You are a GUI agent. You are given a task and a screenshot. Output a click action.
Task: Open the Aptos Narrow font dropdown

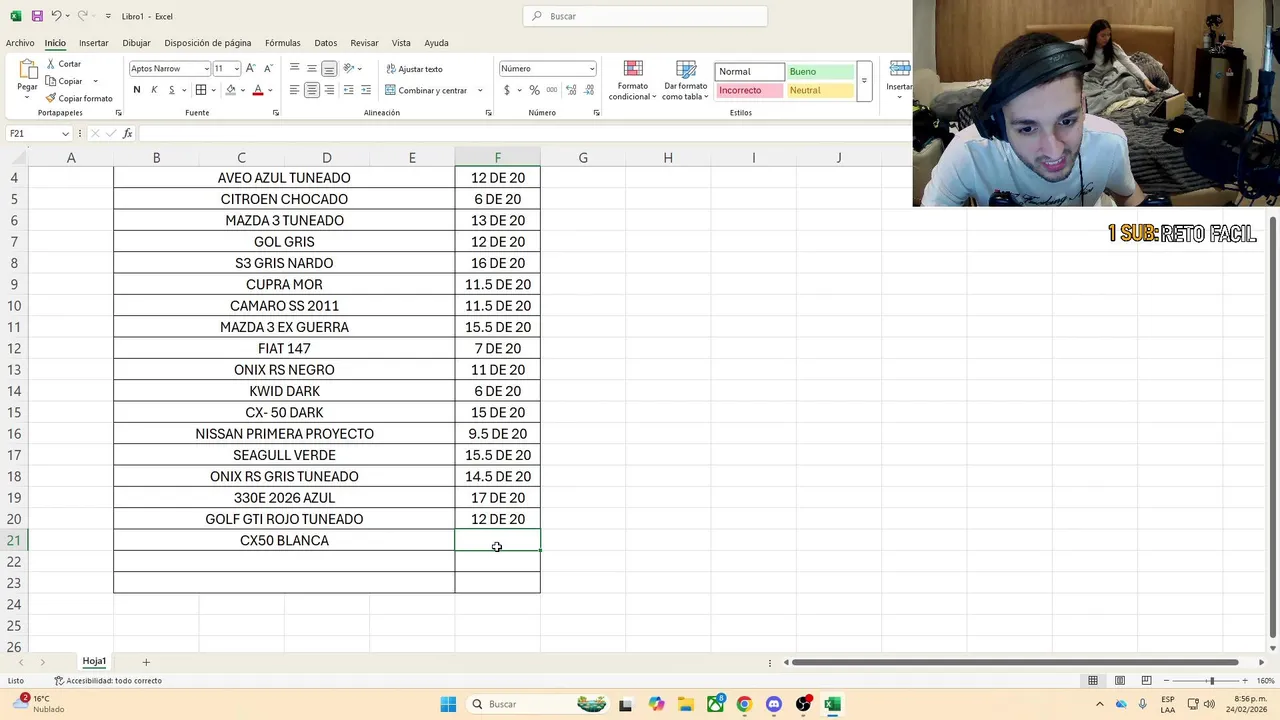(207, 69)
